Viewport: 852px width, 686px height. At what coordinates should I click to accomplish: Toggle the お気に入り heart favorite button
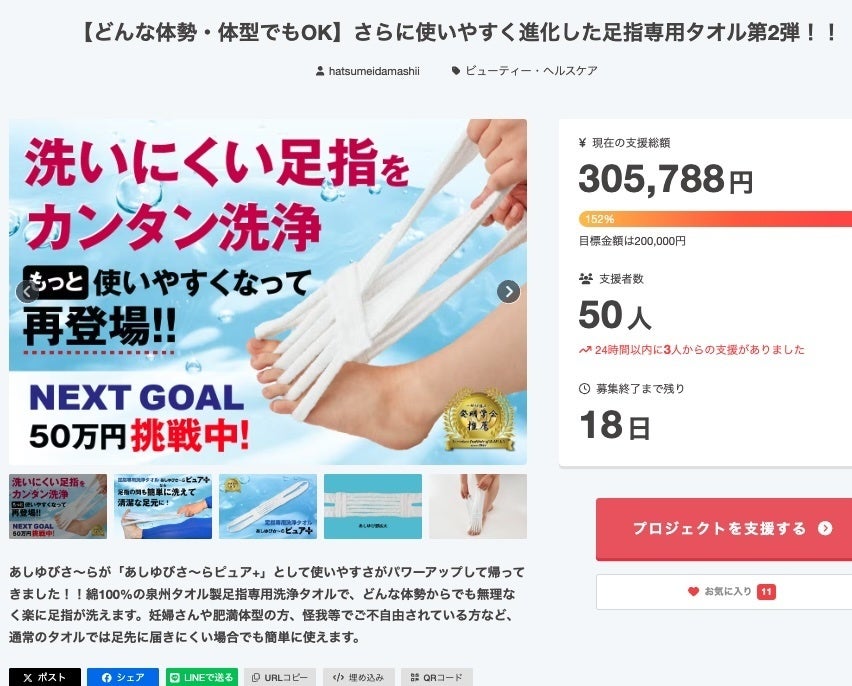click(731, 591)
